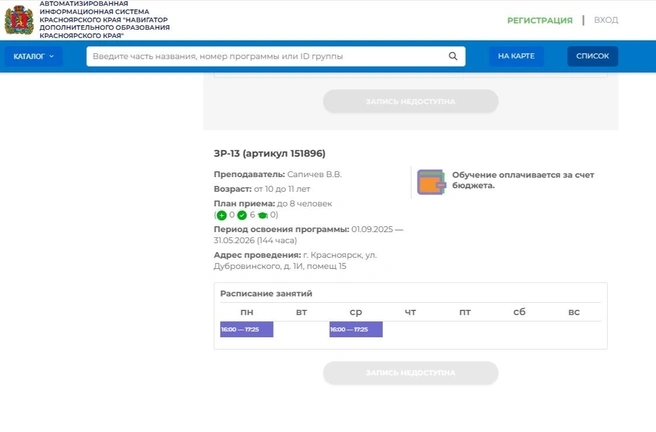Click the teacher name Сапичев В.В.

pyautogui.click(x=314, y=174)
